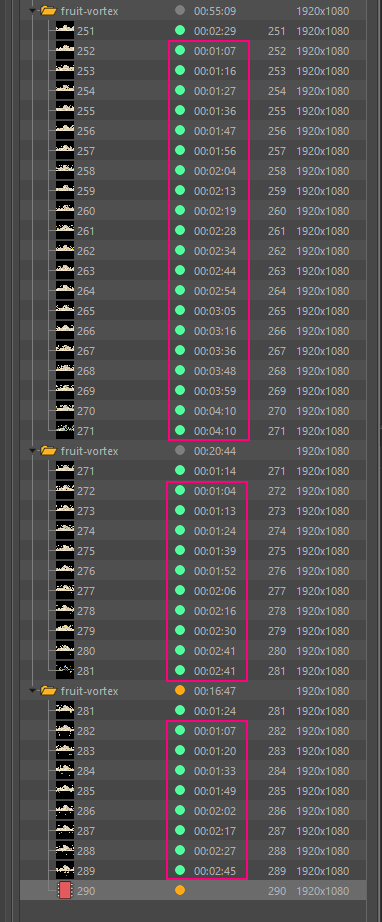
Task: Click the orange status dot of the 00:16:47 job
Action: [180, 690]
